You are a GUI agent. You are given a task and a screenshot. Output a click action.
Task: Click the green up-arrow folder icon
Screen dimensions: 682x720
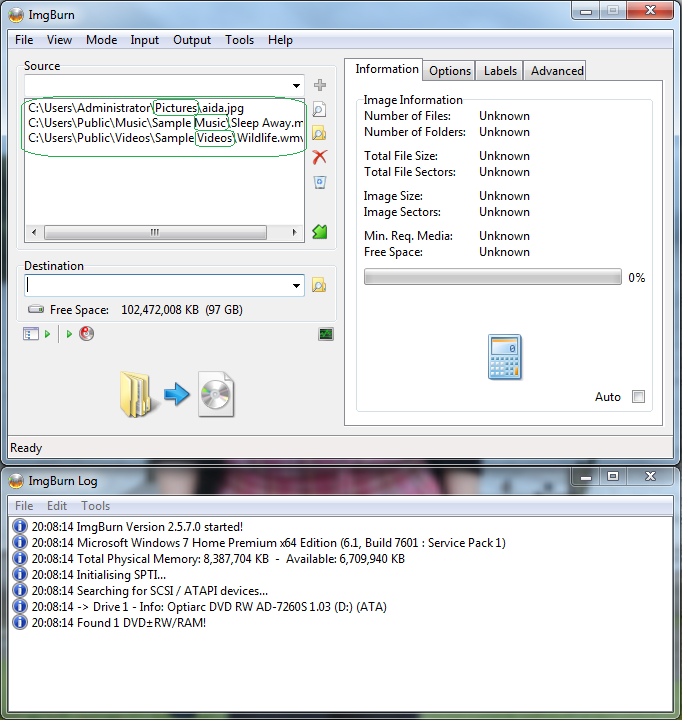click(320, 232)
